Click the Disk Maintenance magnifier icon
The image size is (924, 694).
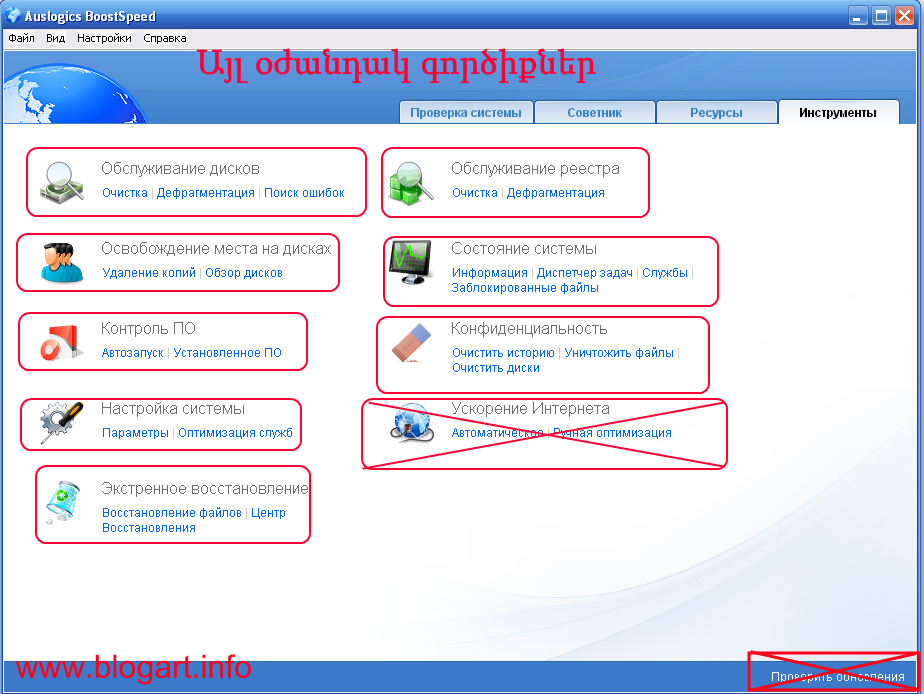(x=62, y=183)
